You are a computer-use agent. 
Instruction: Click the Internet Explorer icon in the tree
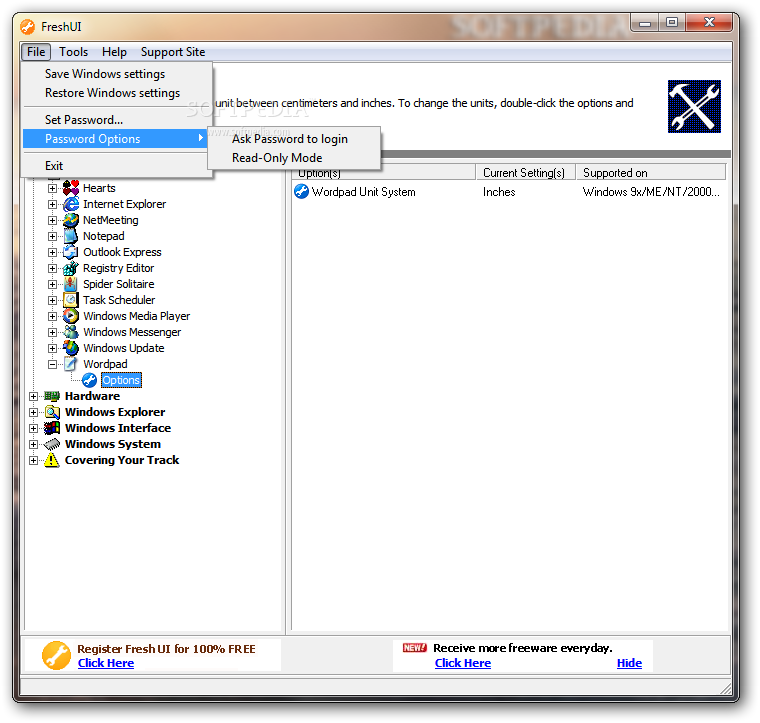(x=71, y=204)
